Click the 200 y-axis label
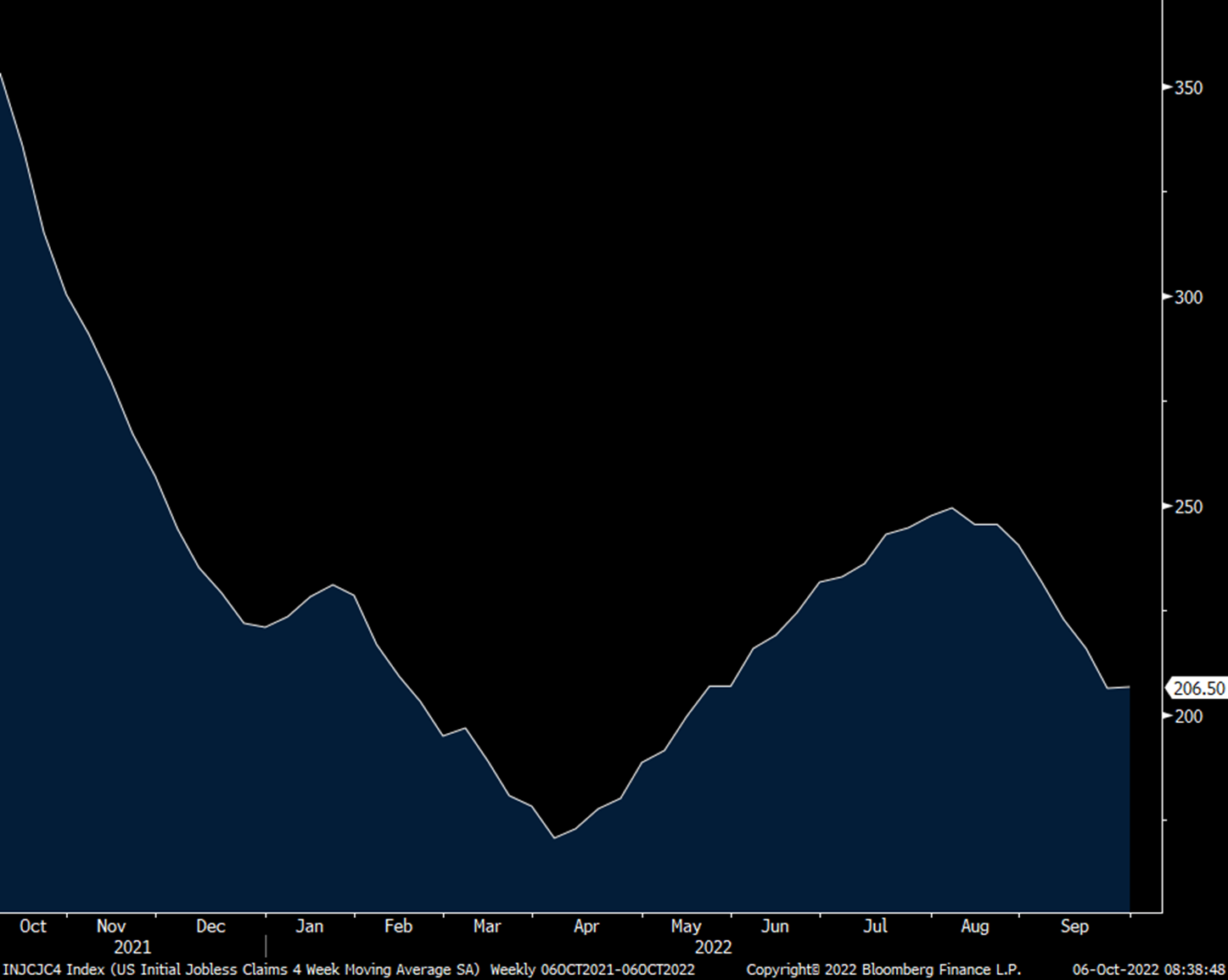The width and height of the screenshot is (1228, 980). 1188,716
